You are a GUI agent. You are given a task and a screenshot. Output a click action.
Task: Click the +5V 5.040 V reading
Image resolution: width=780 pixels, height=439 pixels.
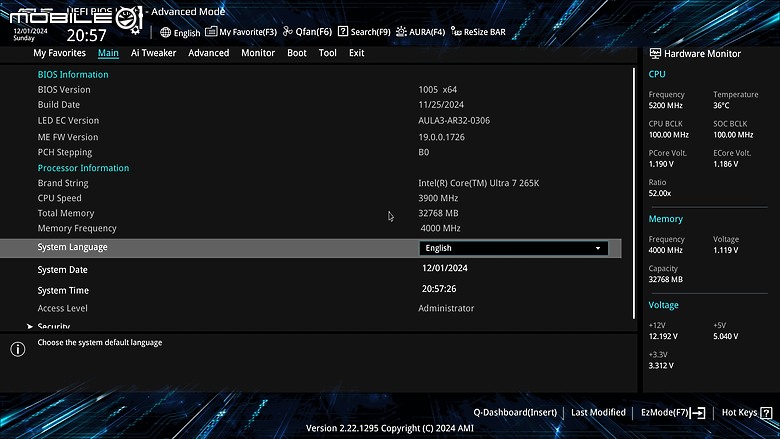click(x=725, y=337)
